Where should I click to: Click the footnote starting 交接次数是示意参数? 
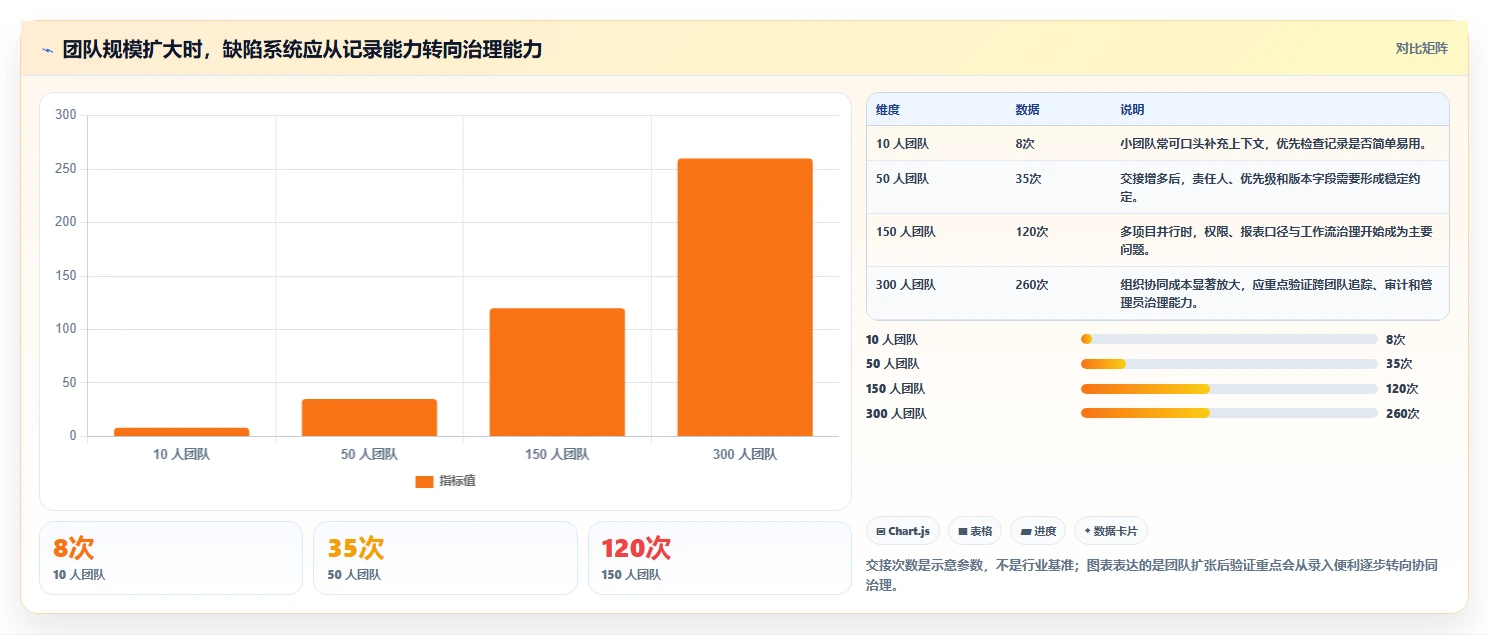coord(1152,575)
